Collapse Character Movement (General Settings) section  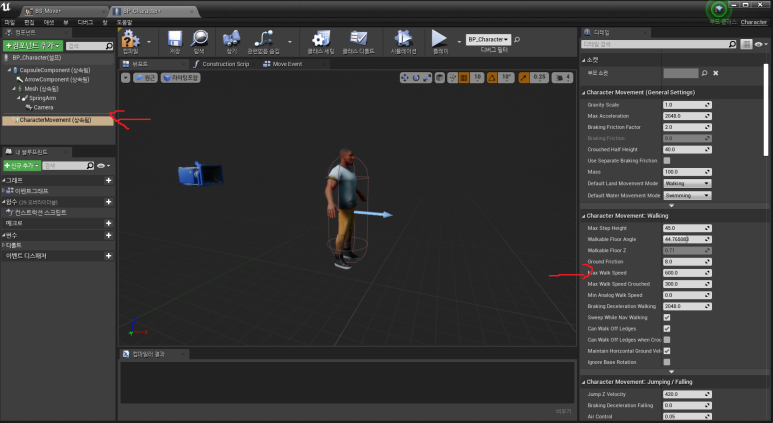coord(584,93)
